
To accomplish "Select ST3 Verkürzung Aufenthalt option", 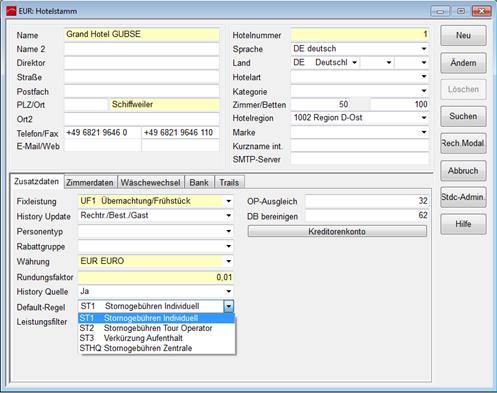I will click(157, 338).
